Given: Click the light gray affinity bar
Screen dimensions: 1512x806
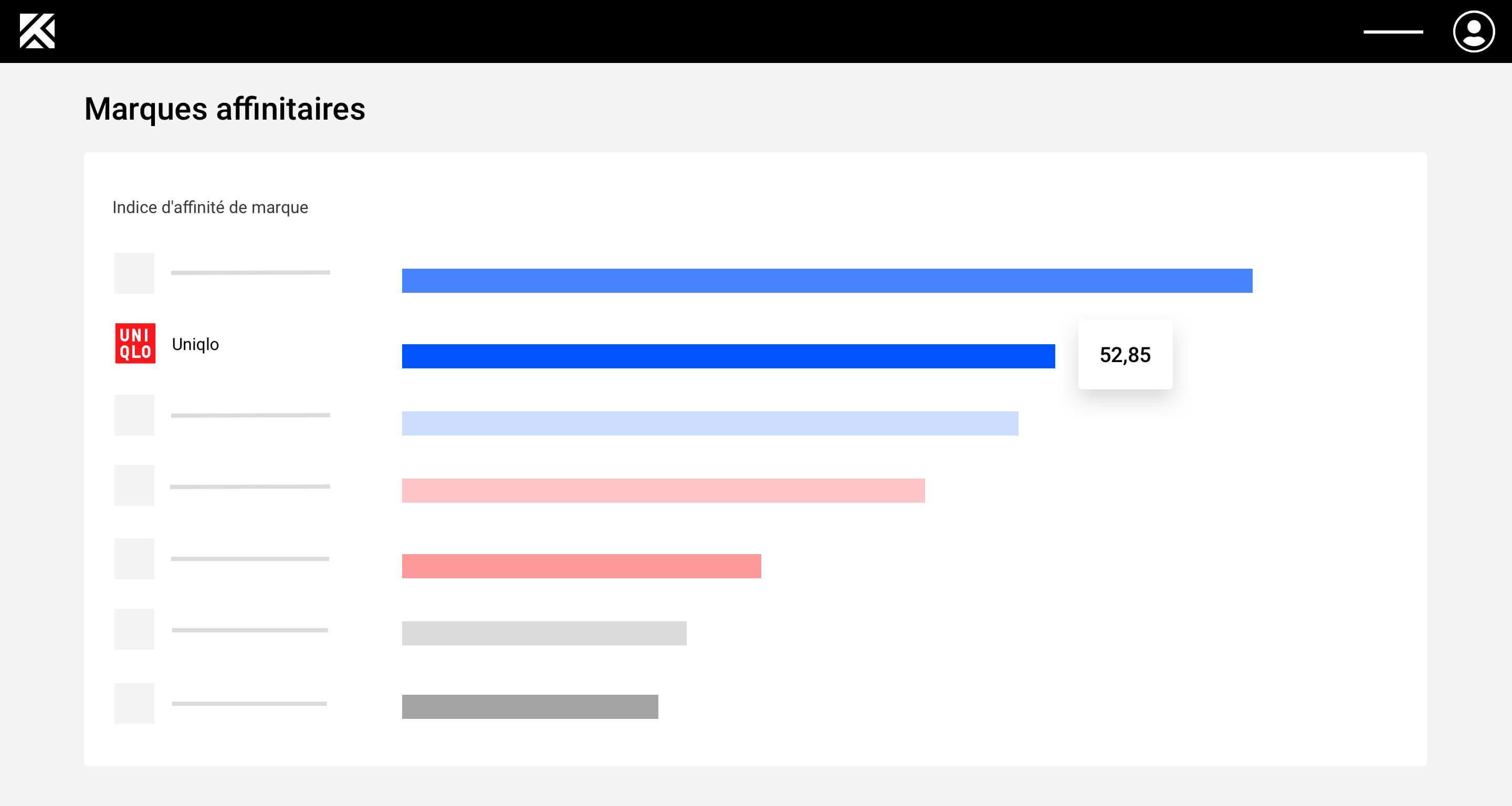Looking at the screenshot, I should pos(544,633).
